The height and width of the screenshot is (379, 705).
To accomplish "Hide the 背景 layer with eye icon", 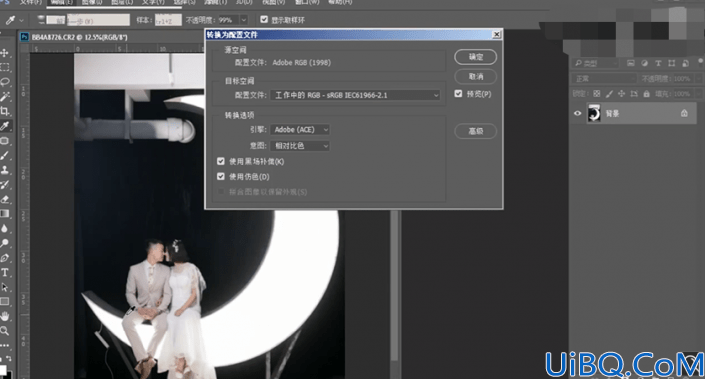I will tap(578, 113).
